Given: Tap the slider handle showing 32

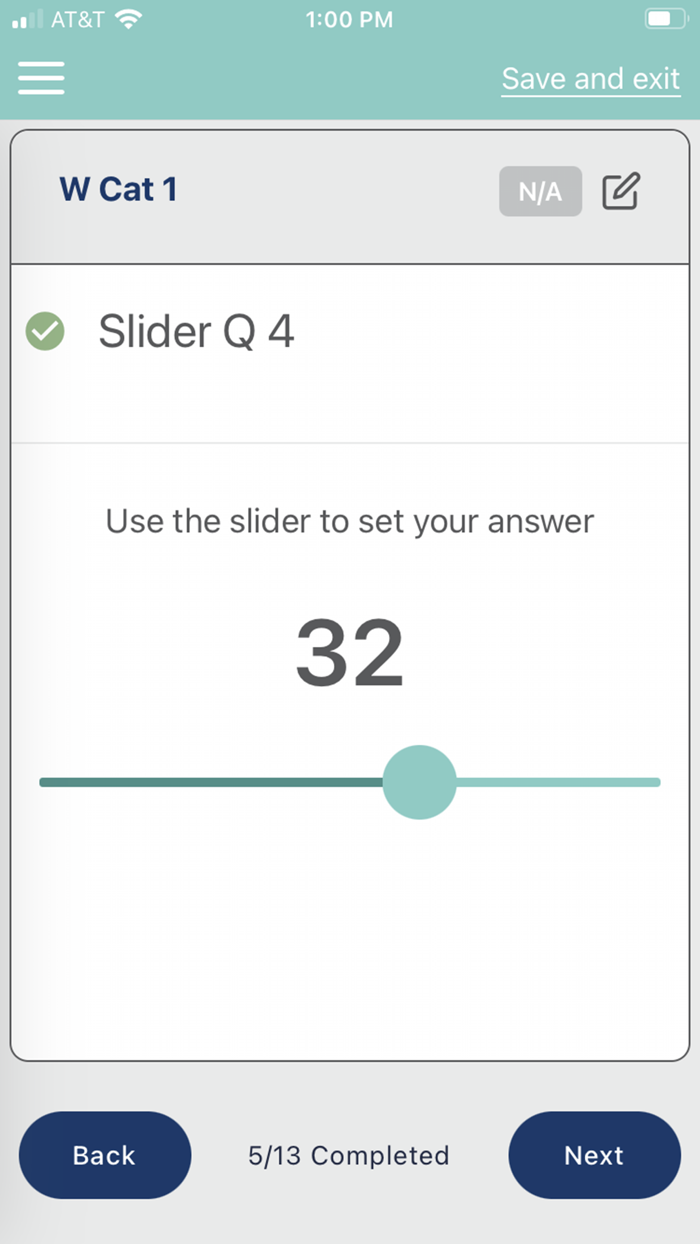Looking at the screenshot, I should pos(420,781).
